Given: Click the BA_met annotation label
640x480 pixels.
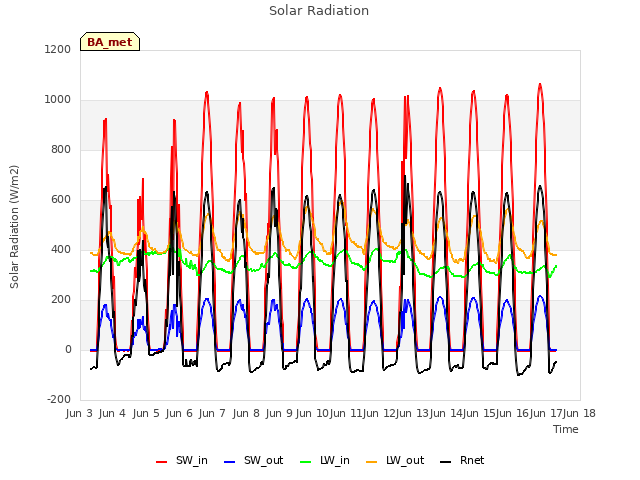Looking at the screenshot, I should click(x=110, y=42).
